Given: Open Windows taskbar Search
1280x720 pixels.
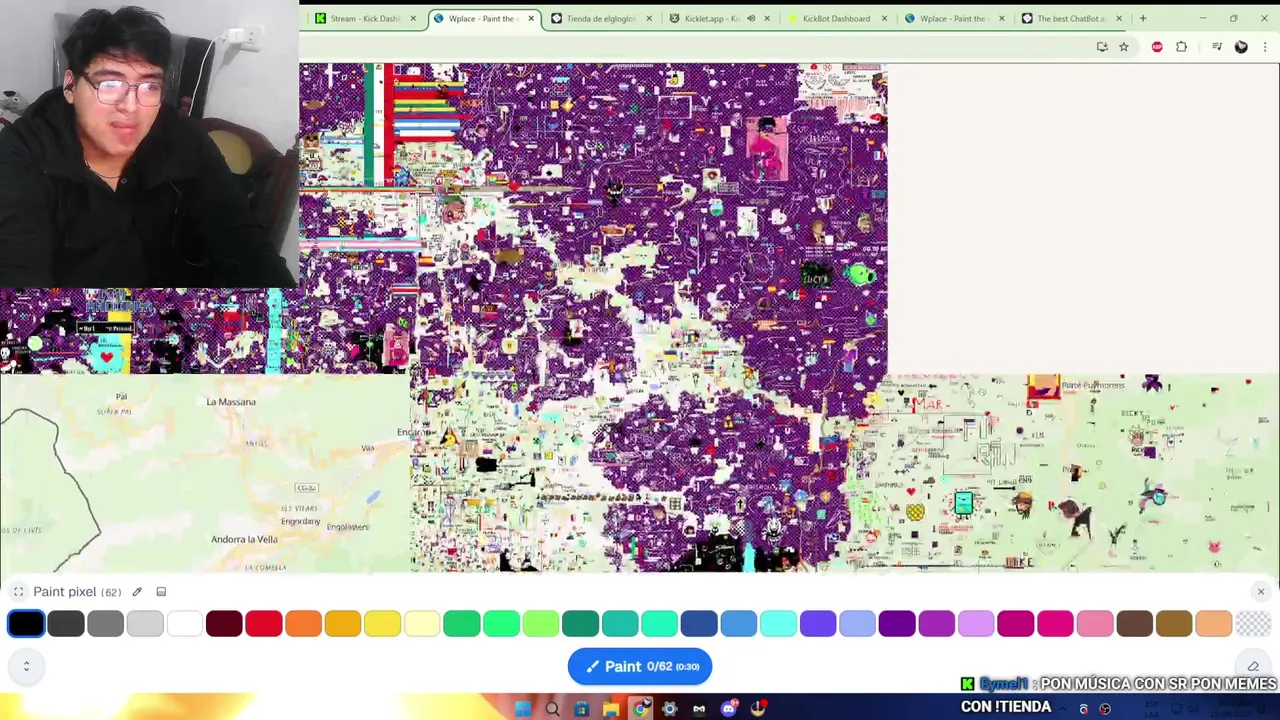Looking at the screenshot, I should click(x=552, y=709).
